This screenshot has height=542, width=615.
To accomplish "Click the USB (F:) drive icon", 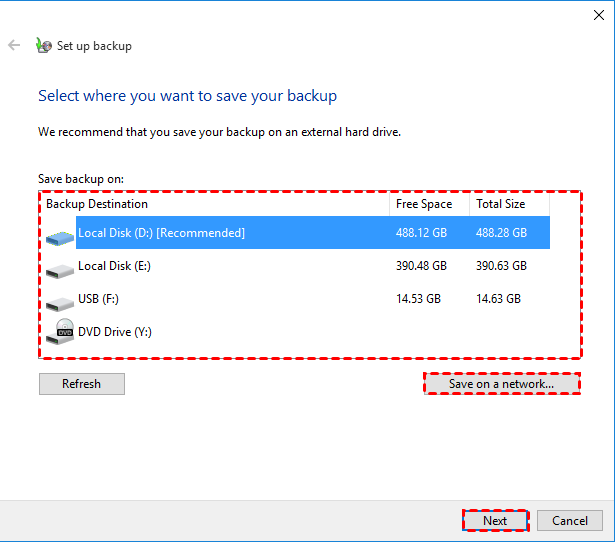I will click(60, 300).
